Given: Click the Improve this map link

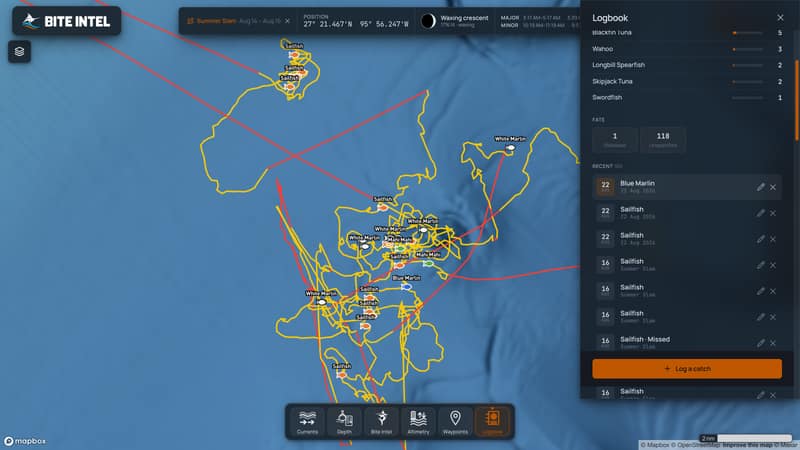Looking at the screenshot, I should 748,445.
